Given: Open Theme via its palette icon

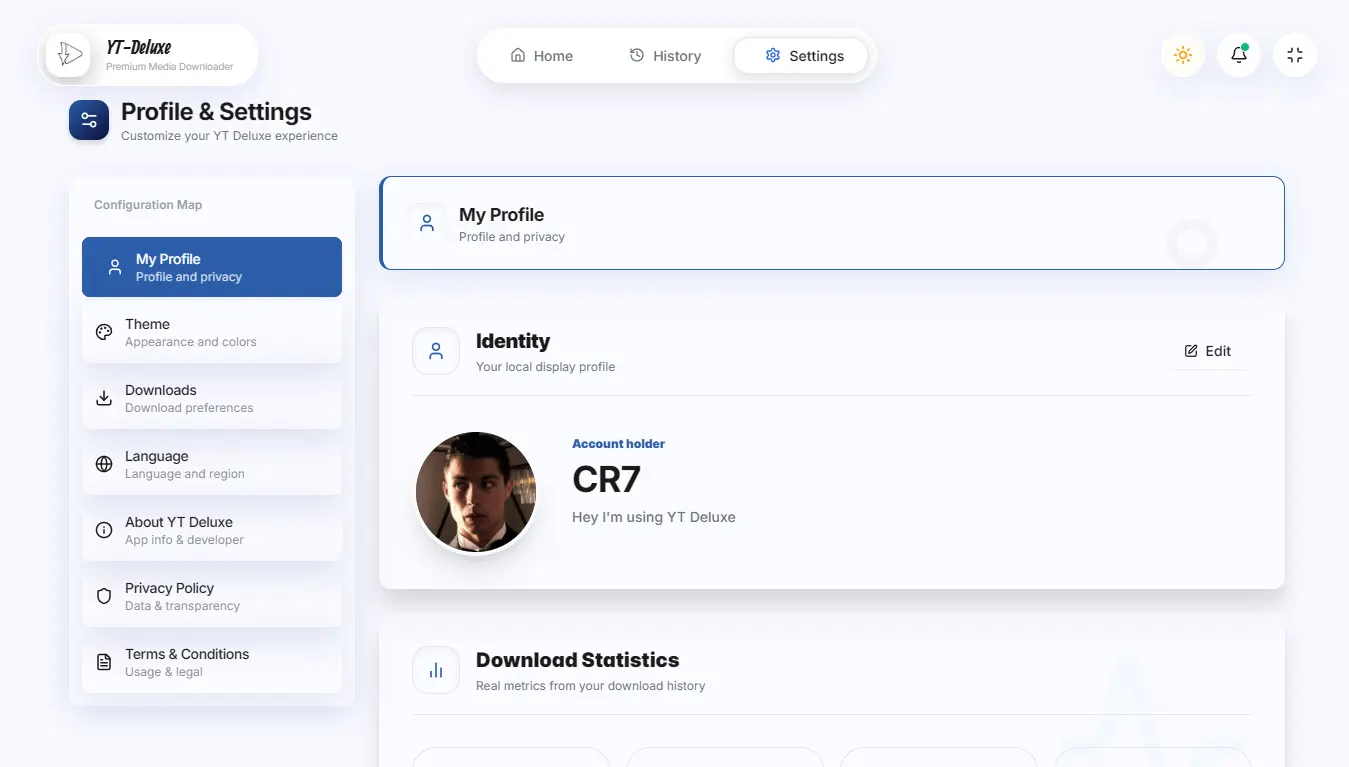Looking at the screenshot, I should point(104,333).
